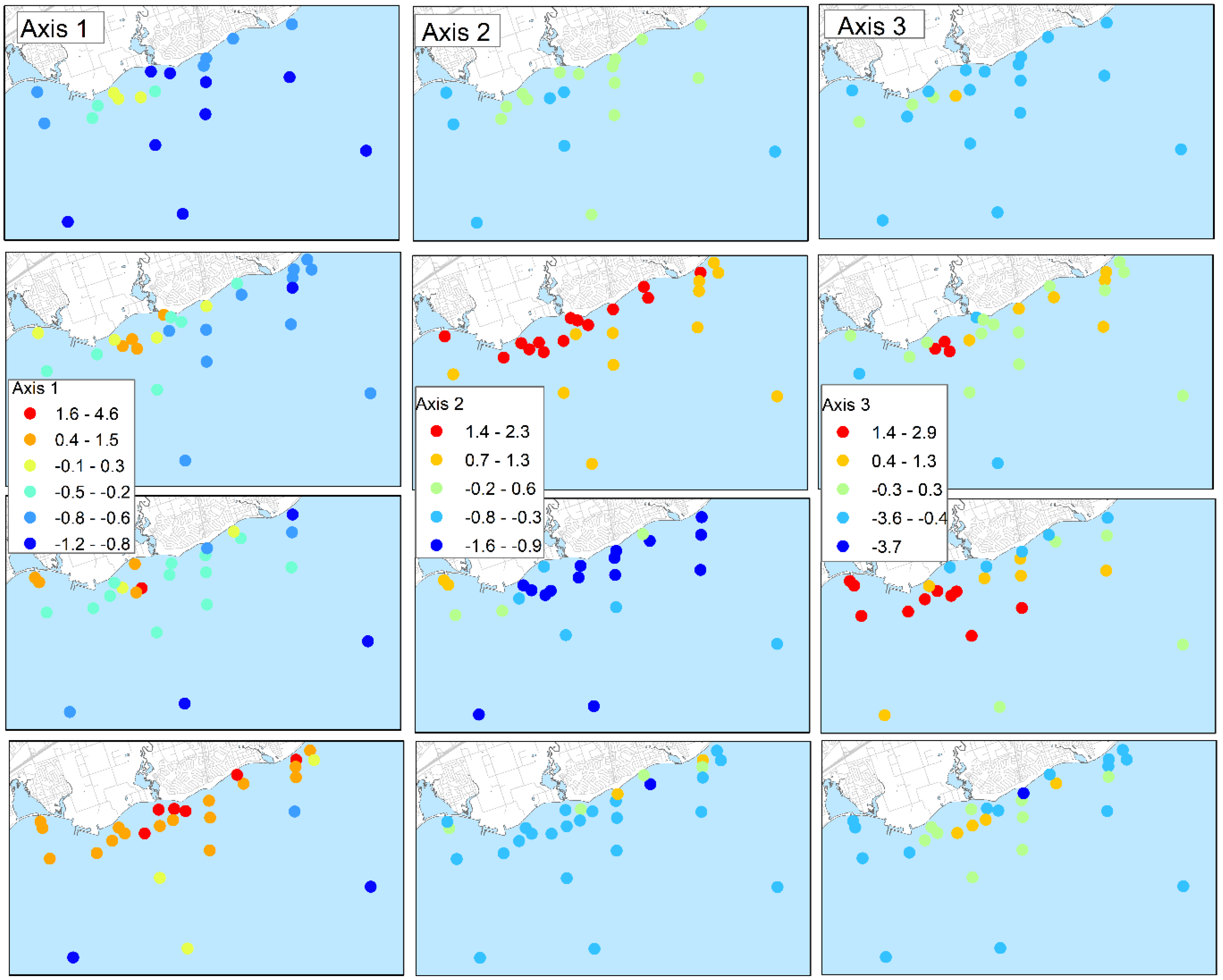Select red swatch for 1.4 - 2.3 range
This screenshot has height=980, width=1223.
436,432
